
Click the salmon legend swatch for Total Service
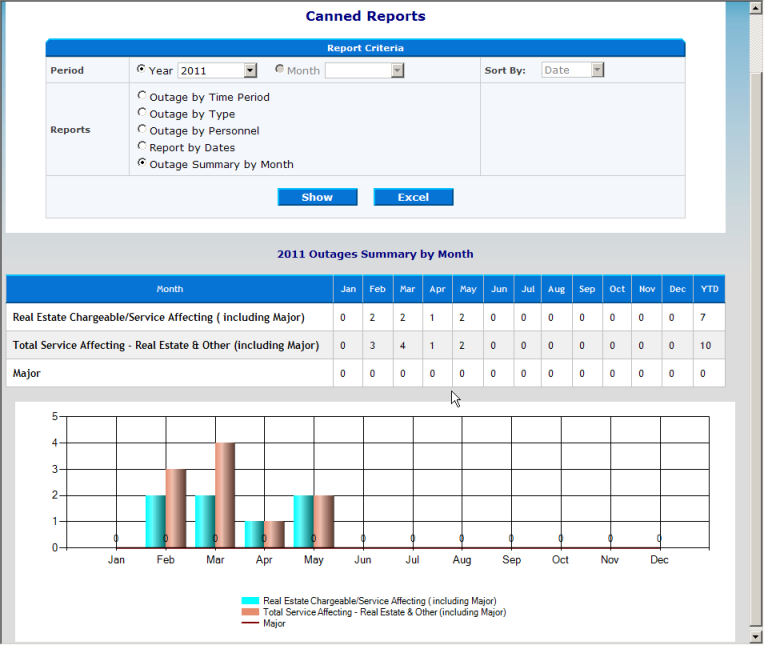tap(250, 612)
